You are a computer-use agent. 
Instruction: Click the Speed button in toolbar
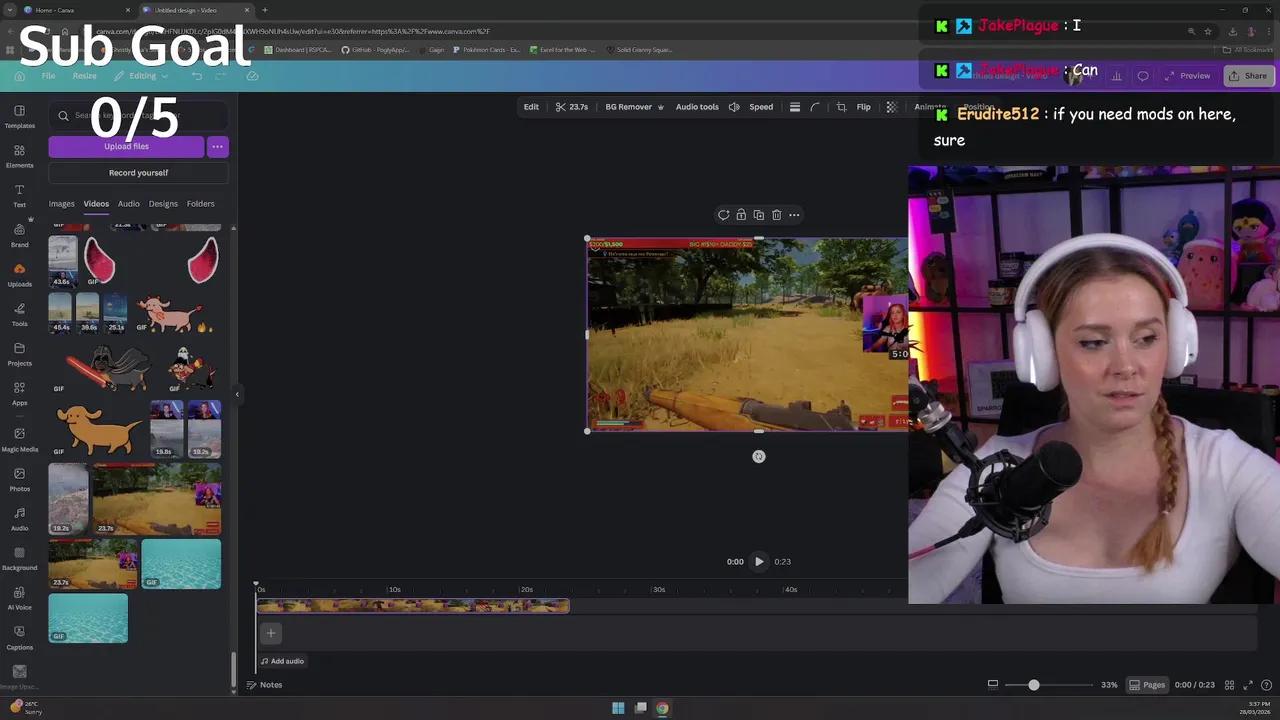coord(761,107)
